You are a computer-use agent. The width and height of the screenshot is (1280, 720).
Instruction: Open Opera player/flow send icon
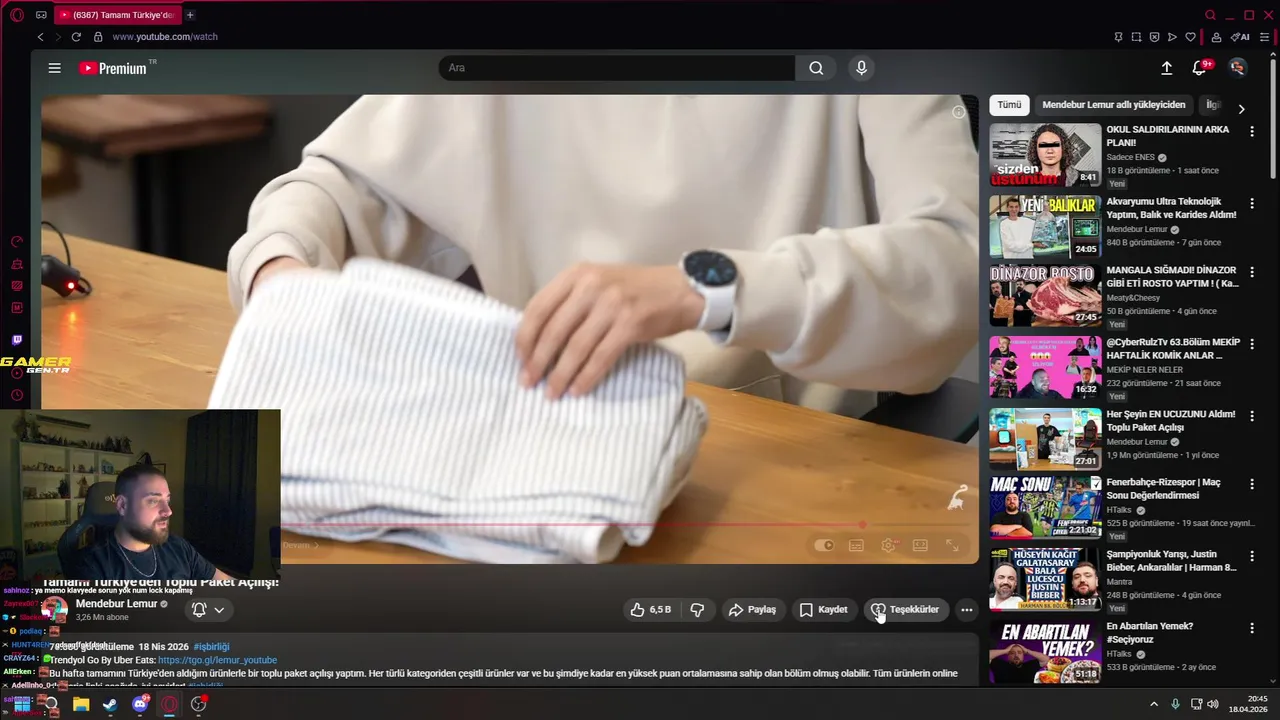(x=1172, y=37)
